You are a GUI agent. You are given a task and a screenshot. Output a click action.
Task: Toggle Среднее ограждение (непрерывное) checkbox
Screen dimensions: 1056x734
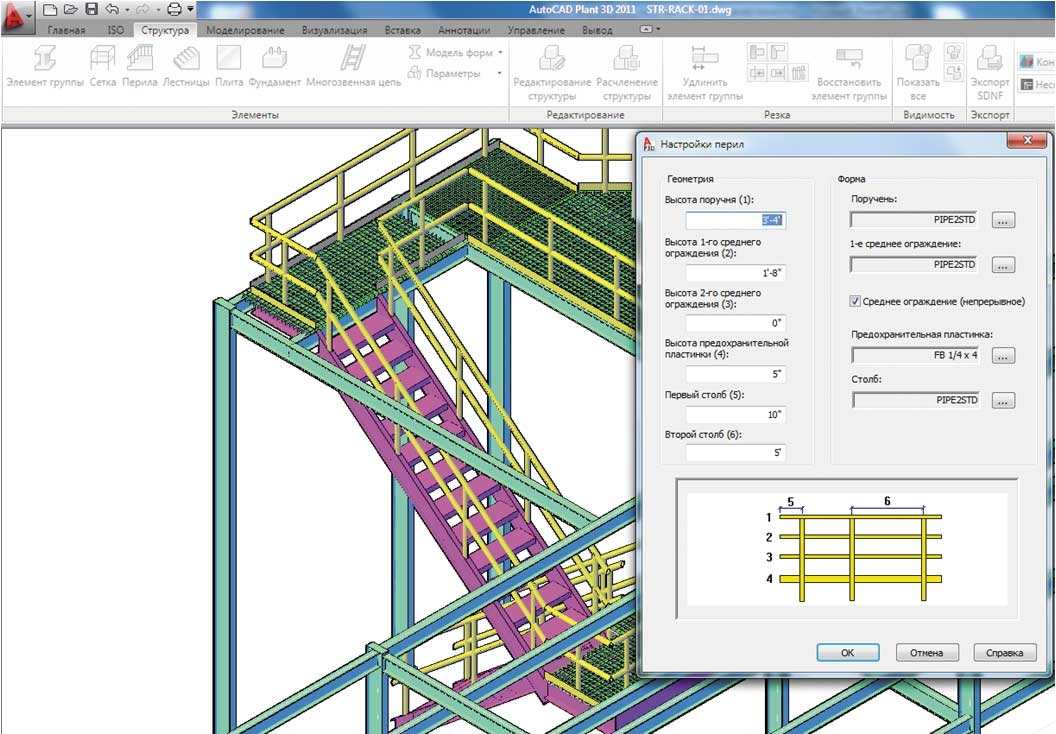[x=855, y=301]
